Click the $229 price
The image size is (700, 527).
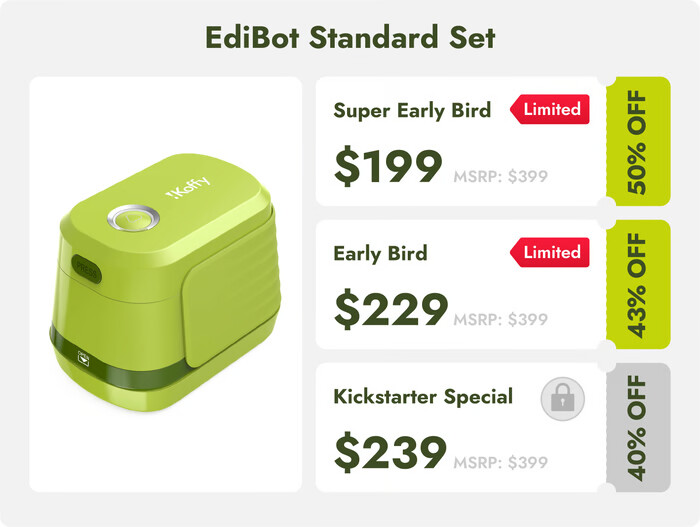[390, 311]
